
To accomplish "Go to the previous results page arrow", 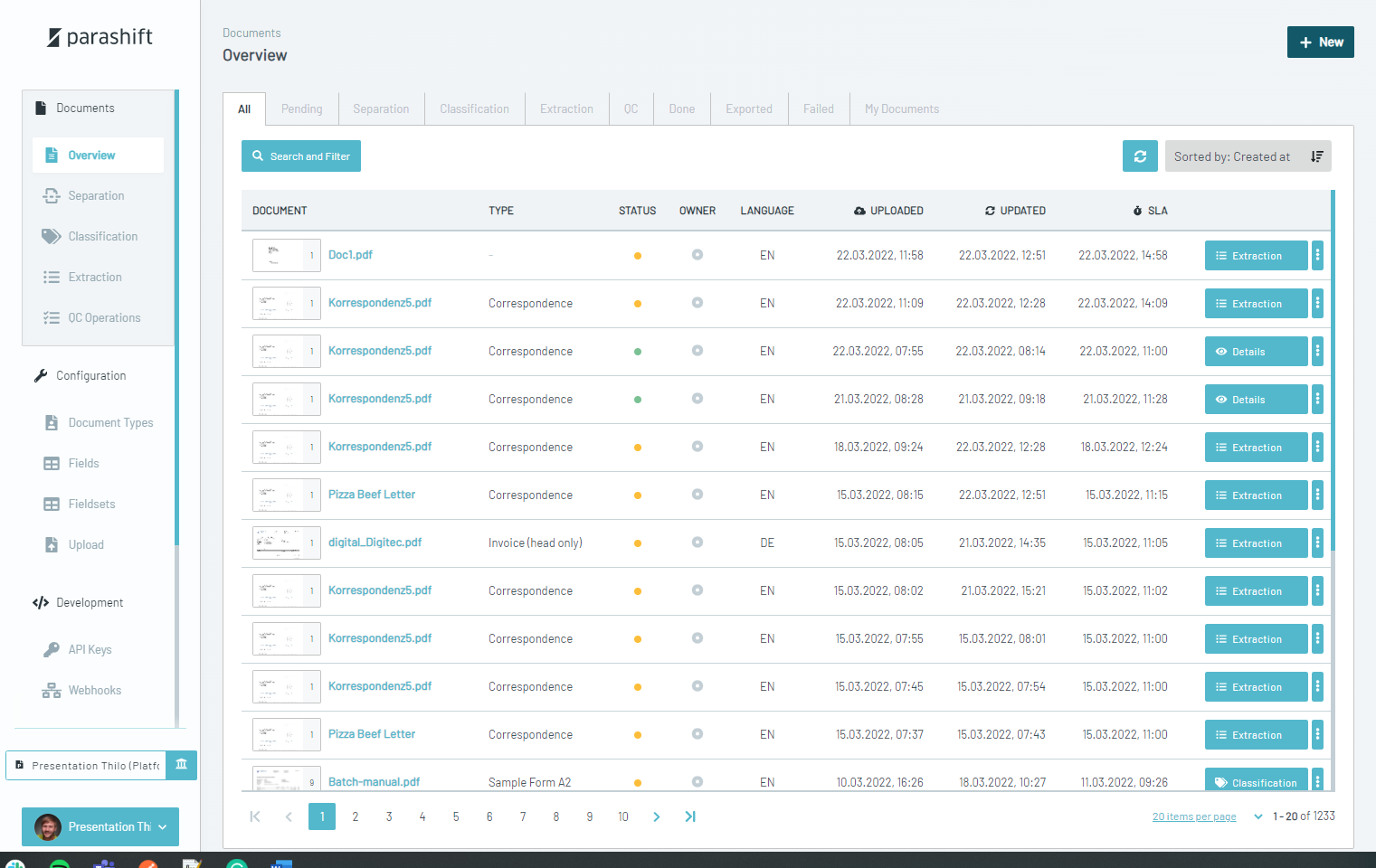I will tap(289, 816).
